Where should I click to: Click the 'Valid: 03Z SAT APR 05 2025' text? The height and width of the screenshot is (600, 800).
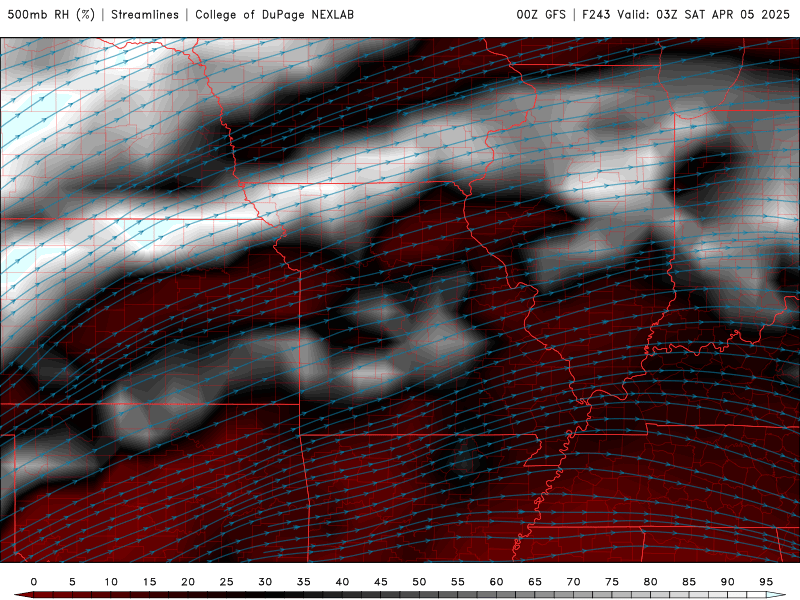[704, 15]
